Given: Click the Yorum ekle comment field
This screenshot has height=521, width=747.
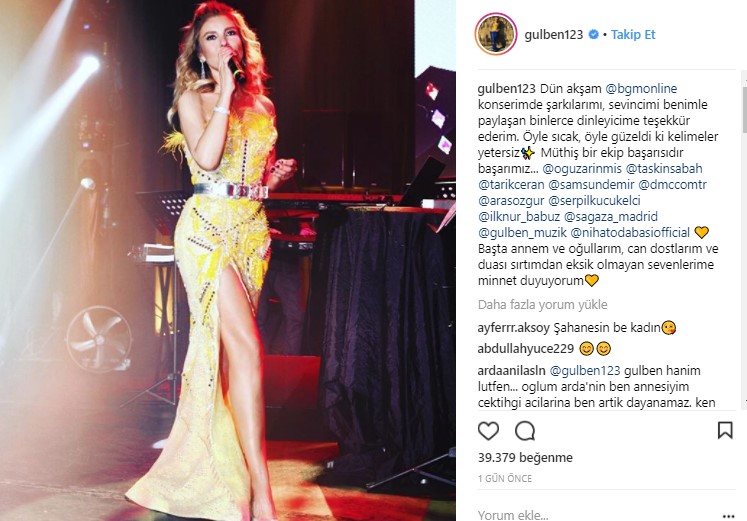Looking at the screenshot, I should tap(598, 515).
